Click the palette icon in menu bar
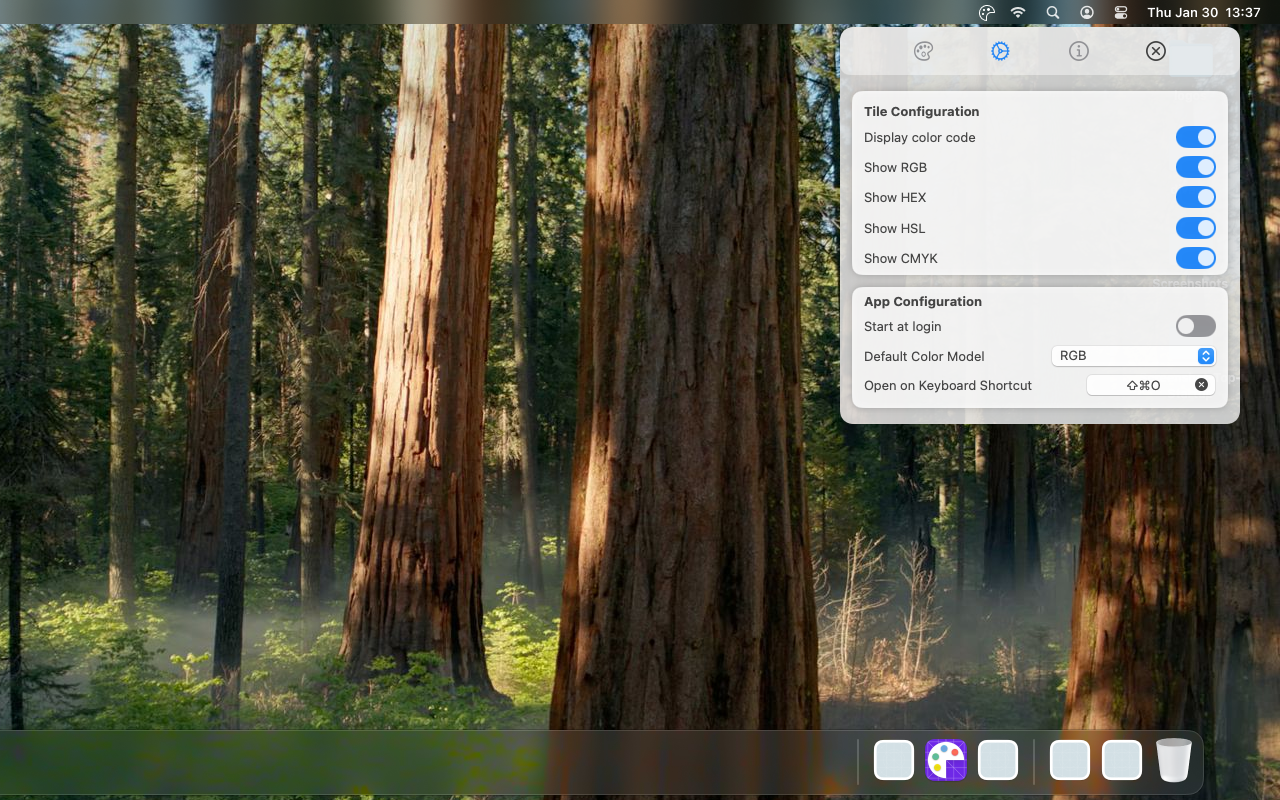Viewport: 1280px width, 800px height. point(987,13)
